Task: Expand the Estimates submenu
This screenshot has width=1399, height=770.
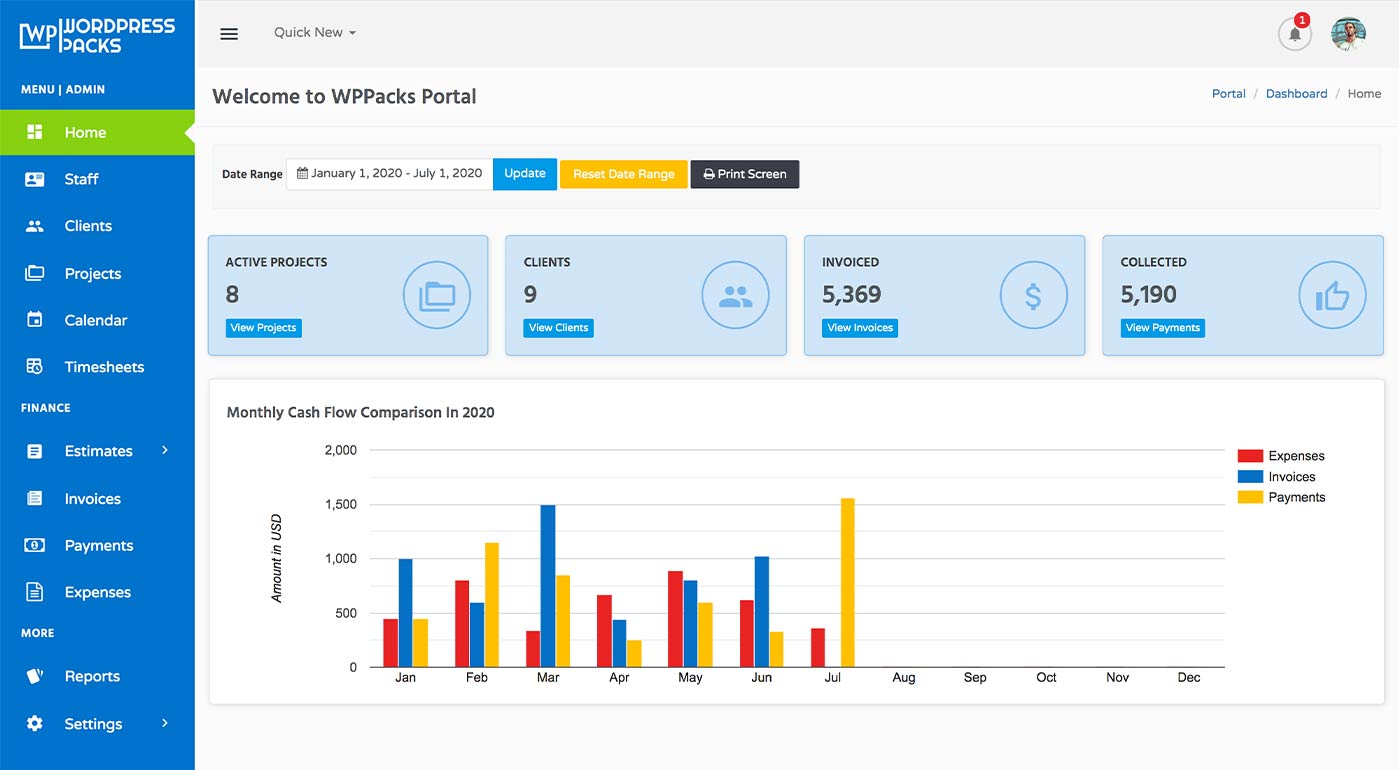Action: point(99,450)
